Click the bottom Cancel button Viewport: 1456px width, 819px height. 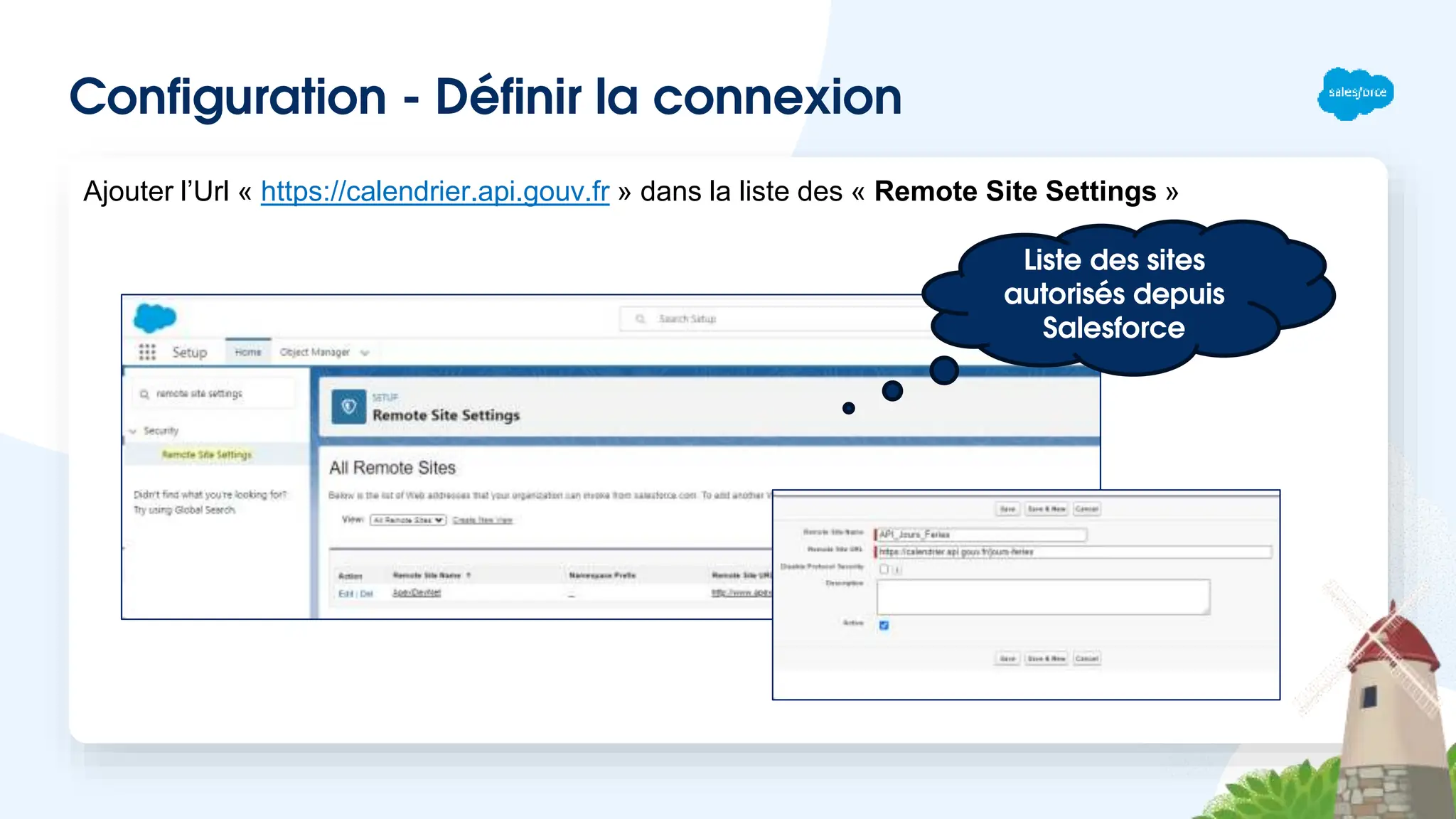pyautogui.click(x=1086, y=658)
